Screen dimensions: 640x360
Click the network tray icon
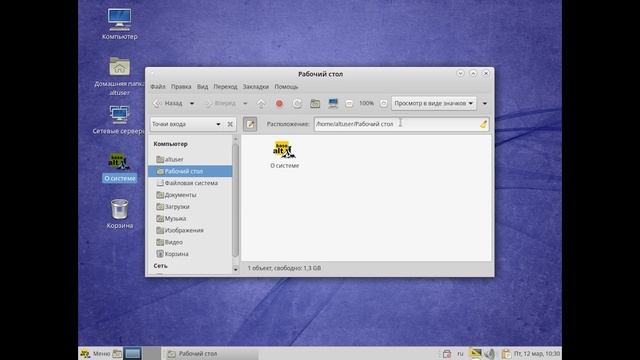(x=475, y=353)
